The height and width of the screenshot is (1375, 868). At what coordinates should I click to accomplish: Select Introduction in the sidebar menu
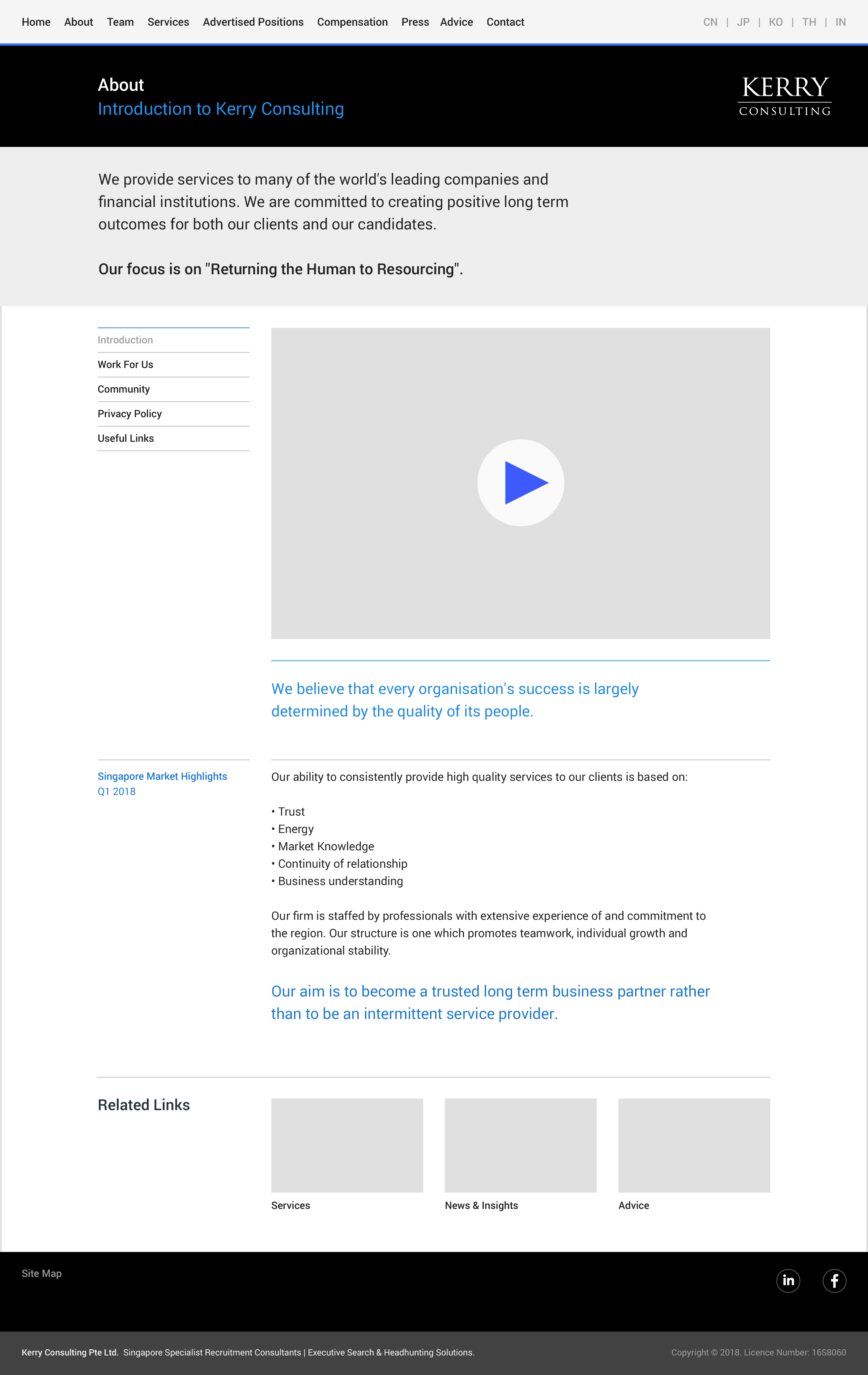(x=174, y=340)
